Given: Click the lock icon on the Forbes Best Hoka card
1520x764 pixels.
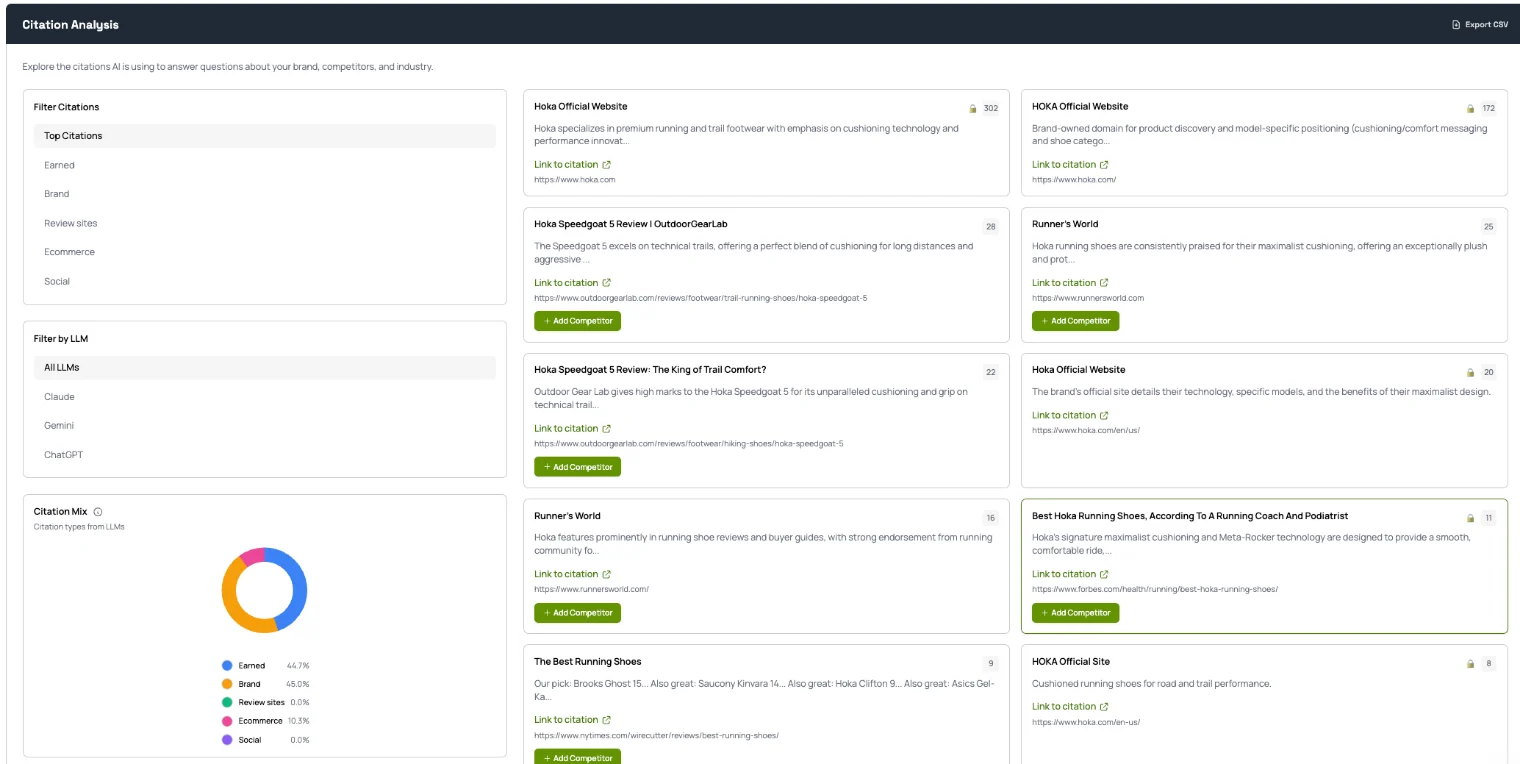Looking at the screenshot, I should click(x=1470, y=518).
